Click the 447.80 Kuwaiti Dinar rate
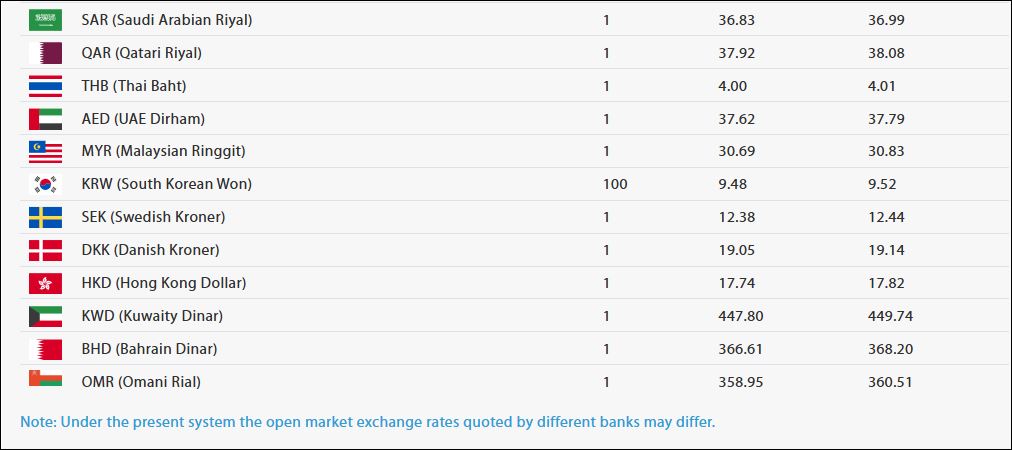The width and height of the screenshot is (1012, 450). coord(741,316)
